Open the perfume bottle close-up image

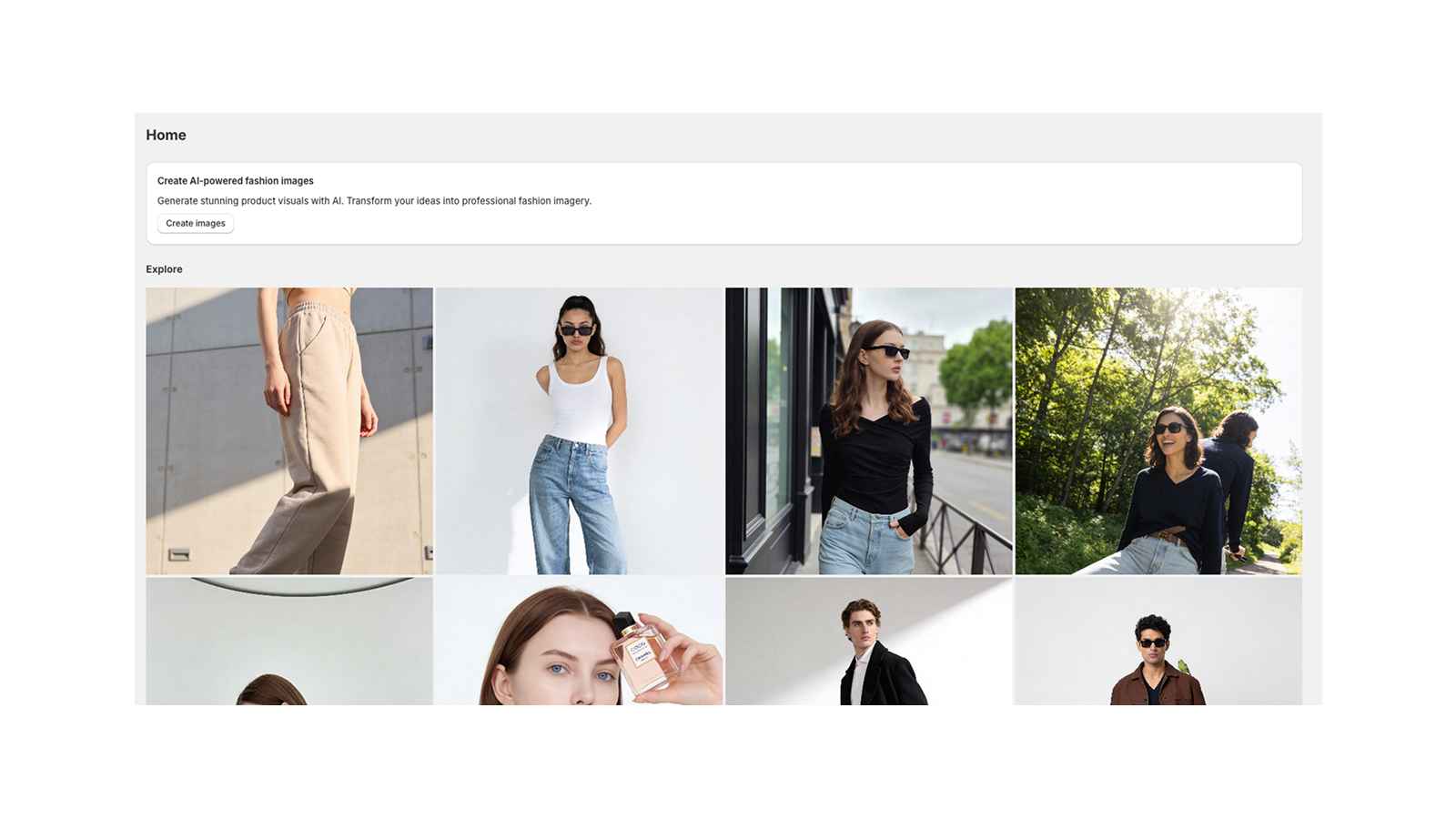(579, 642)
